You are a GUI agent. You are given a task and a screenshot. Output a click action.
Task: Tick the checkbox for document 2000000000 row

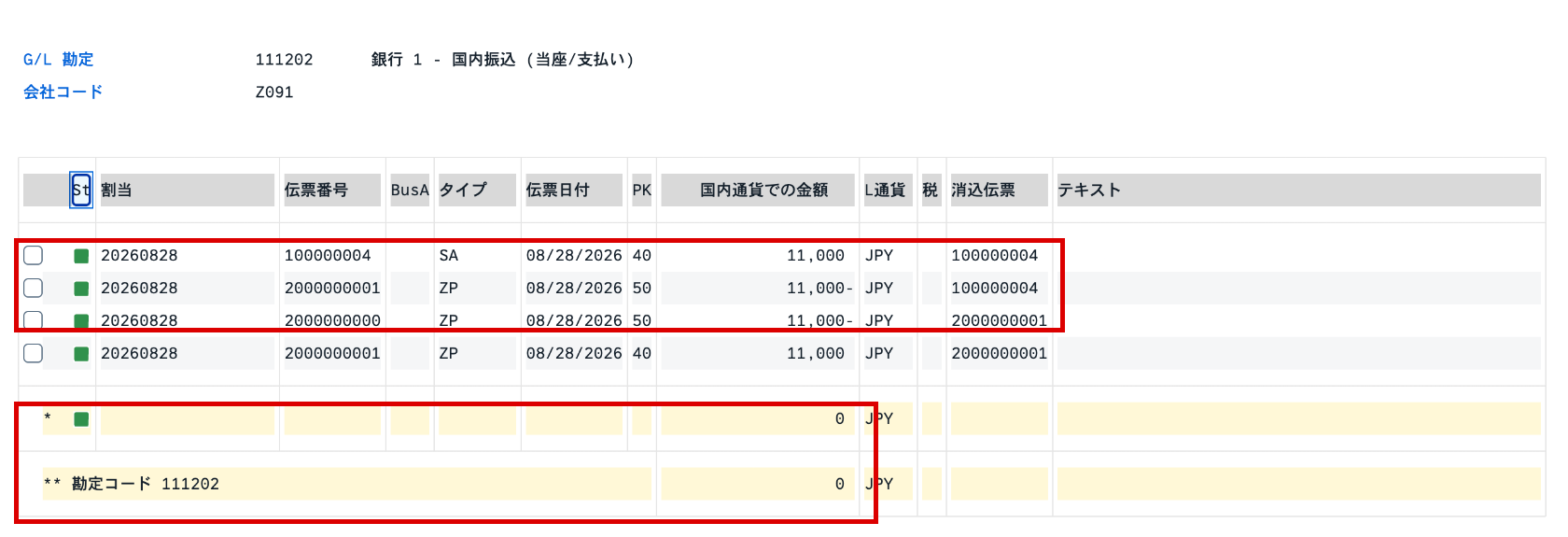pyautogui.click(x=34, y=320)
